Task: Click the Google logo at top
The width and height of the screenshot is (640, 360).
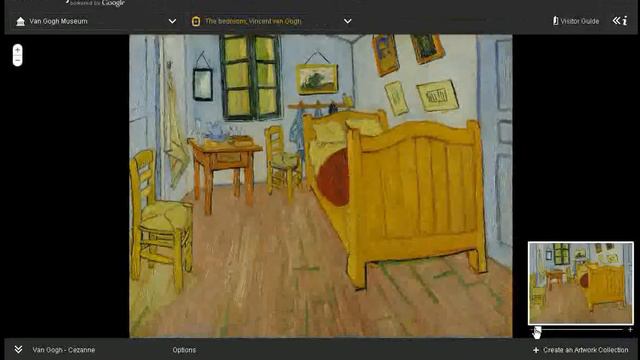Action: coord(113,3)
